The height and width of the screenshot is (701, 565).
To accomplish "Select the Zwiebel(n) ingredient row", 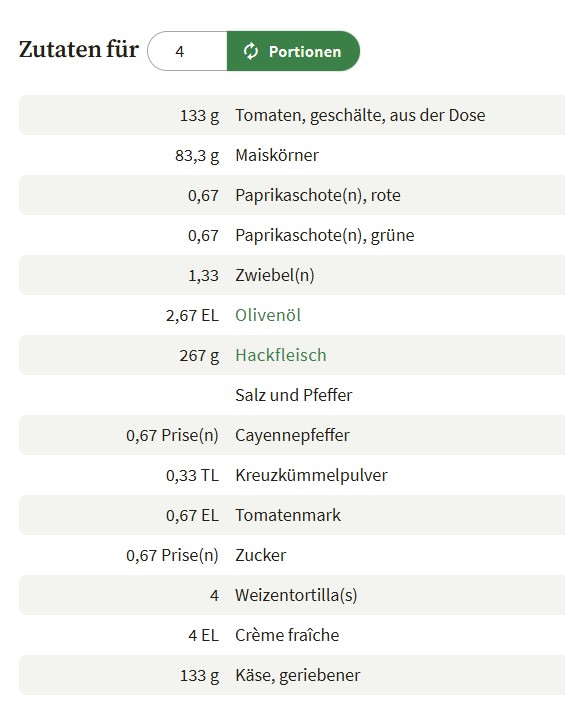I will click(292, 275).
